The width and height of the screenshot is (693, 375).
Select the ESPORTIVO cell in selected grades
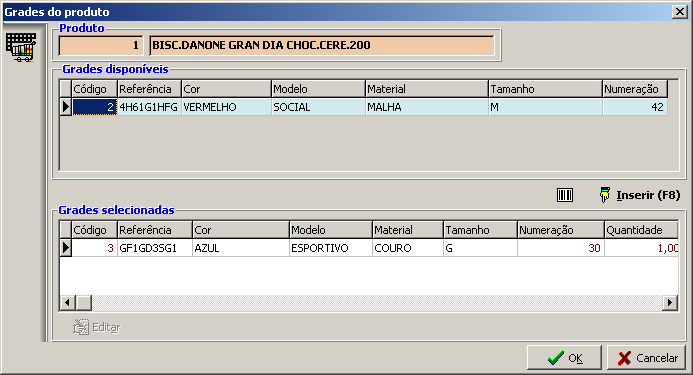[331, 248]
